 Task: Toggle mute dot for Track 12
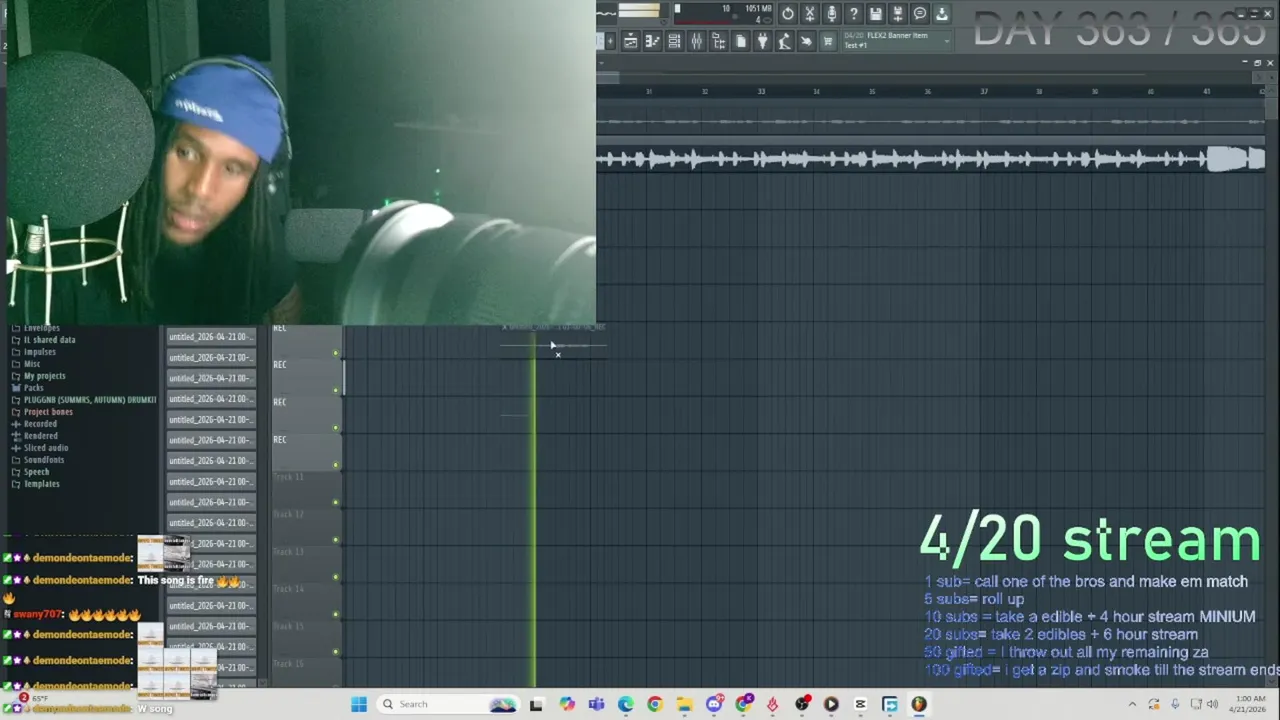coord(336,540)
